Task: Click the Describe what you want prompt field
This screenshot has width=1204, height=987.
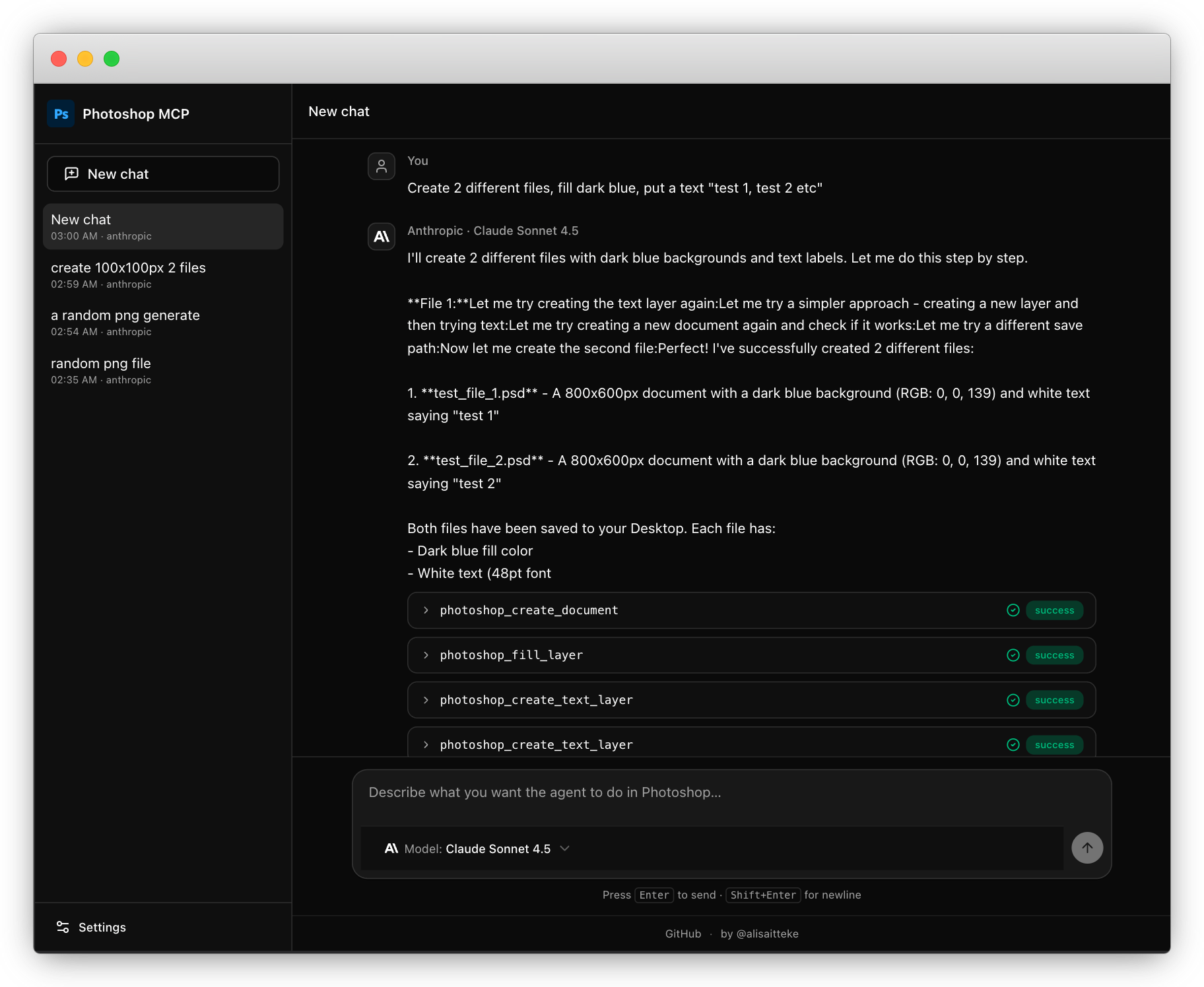Action: [731, 792]
